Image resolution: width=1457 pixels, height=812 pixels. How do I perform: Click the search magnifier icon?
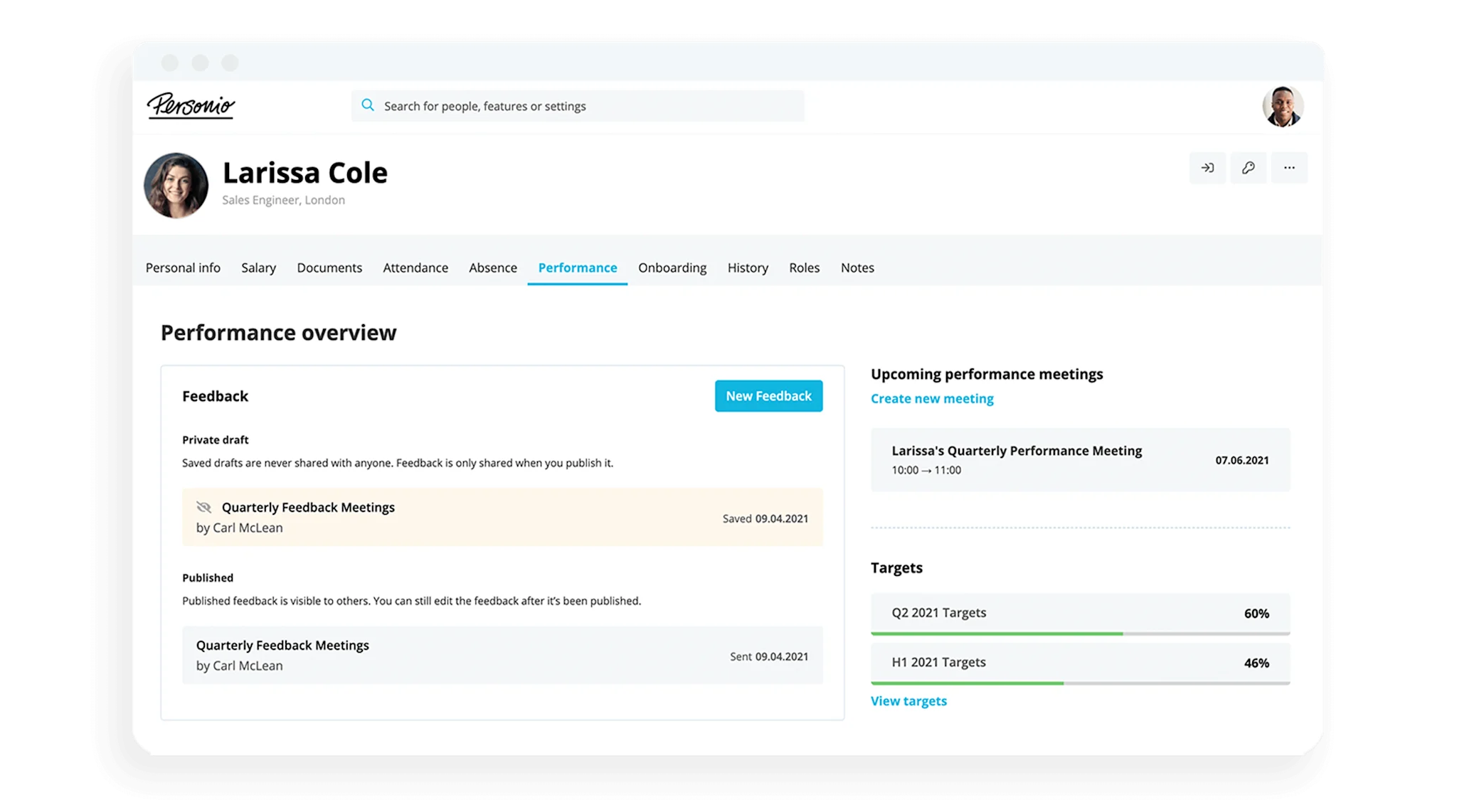368,105
